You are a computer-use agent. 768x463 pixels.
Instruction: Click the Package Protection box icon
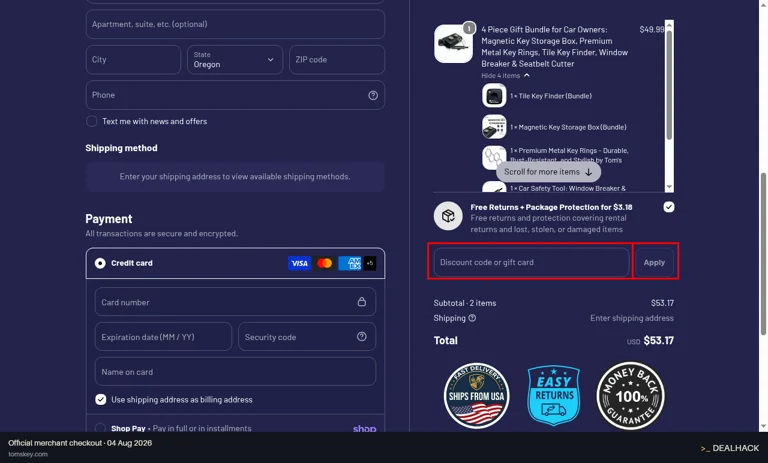pyautogui.click(x=448, y=216)
